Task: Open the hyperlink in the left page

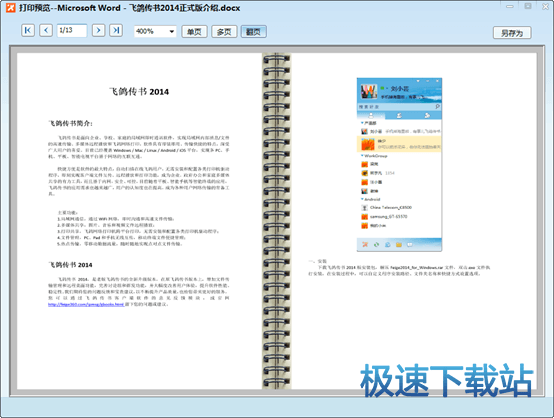Action: coord(86,304)
